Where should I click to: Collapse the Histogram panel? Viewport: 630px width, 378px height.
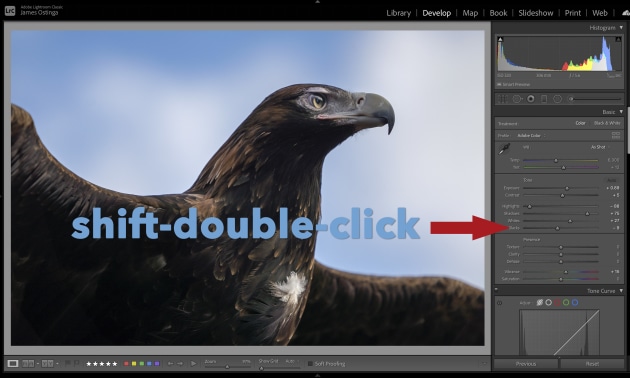pyautogui.click(x=621, y=28)
